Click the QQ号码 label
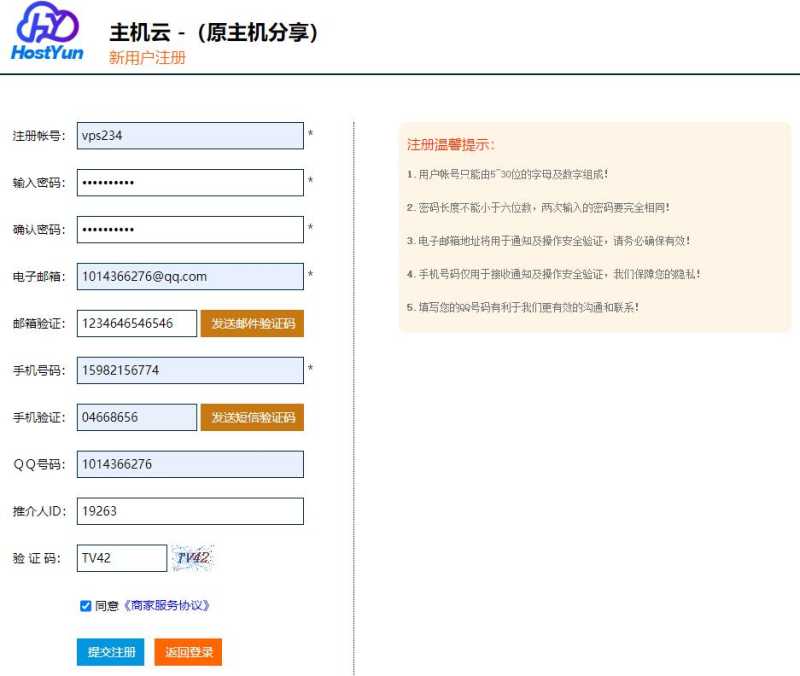 coord(39,464)
